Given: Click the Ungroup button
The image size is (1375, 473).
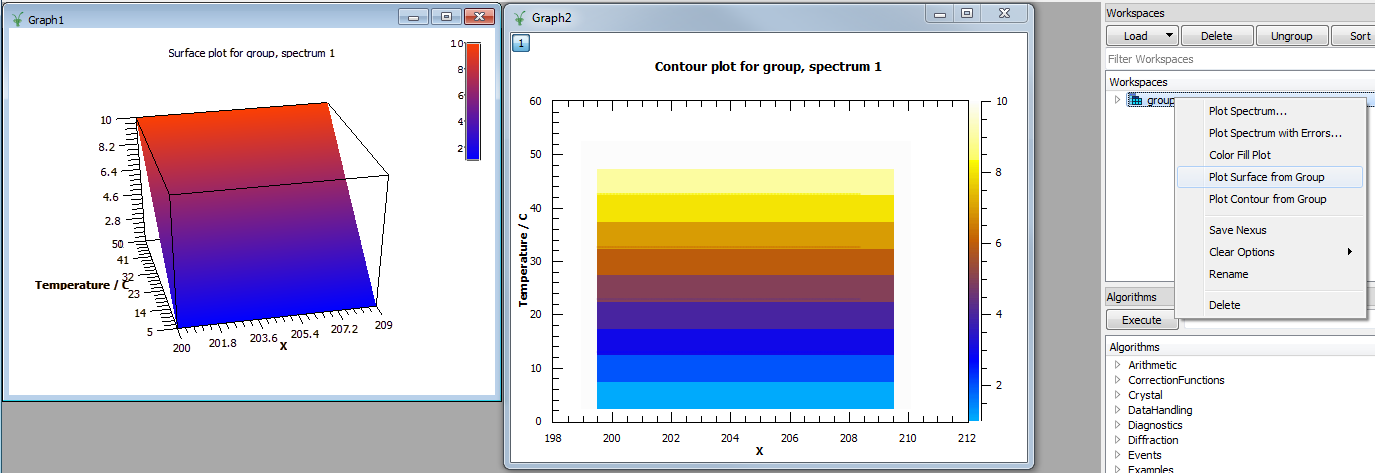Looking at the screenshot, I should point(1291,36).
